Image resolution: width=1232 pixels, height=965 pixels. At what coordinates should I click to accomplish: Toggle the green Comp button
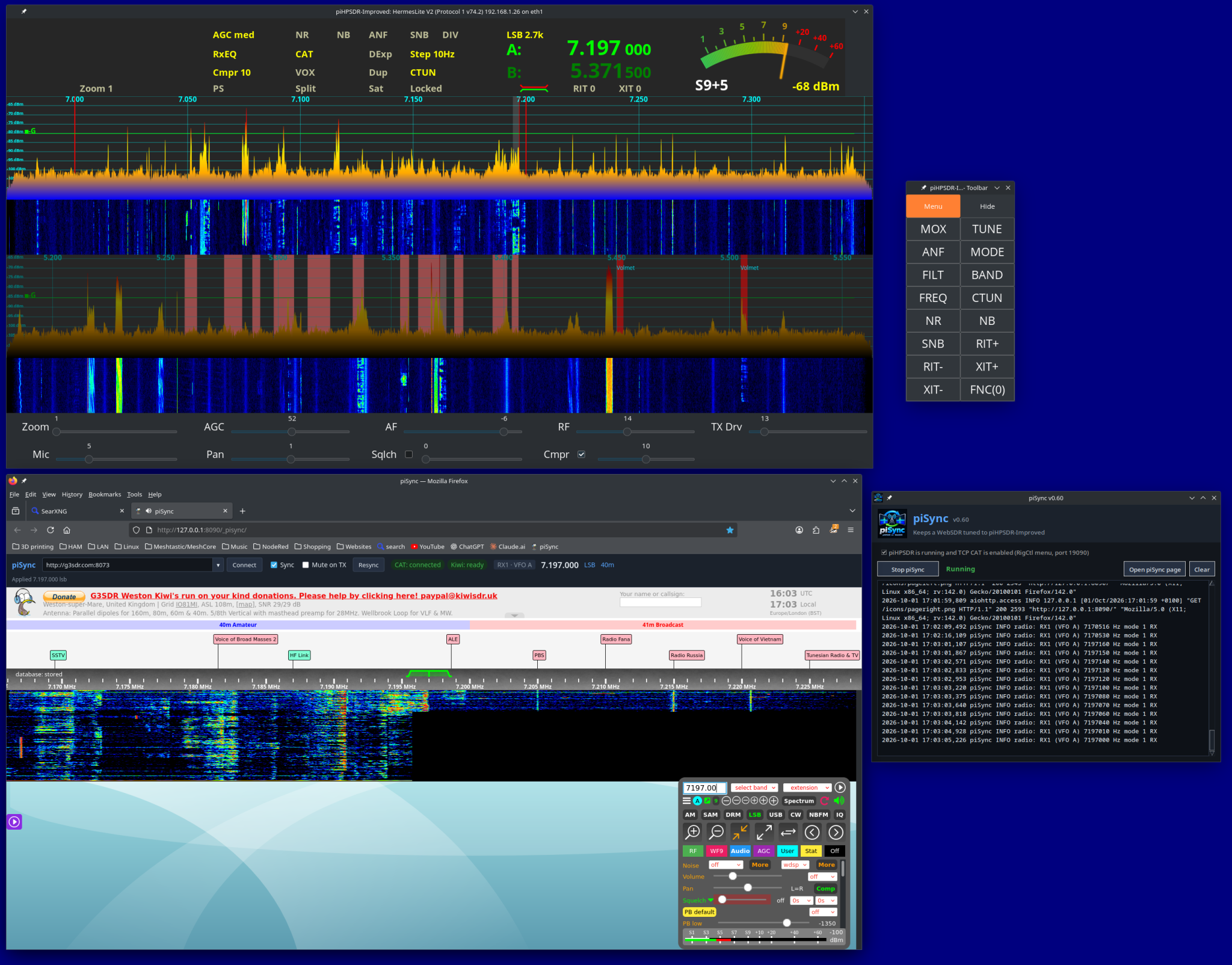tap(825, 889)
